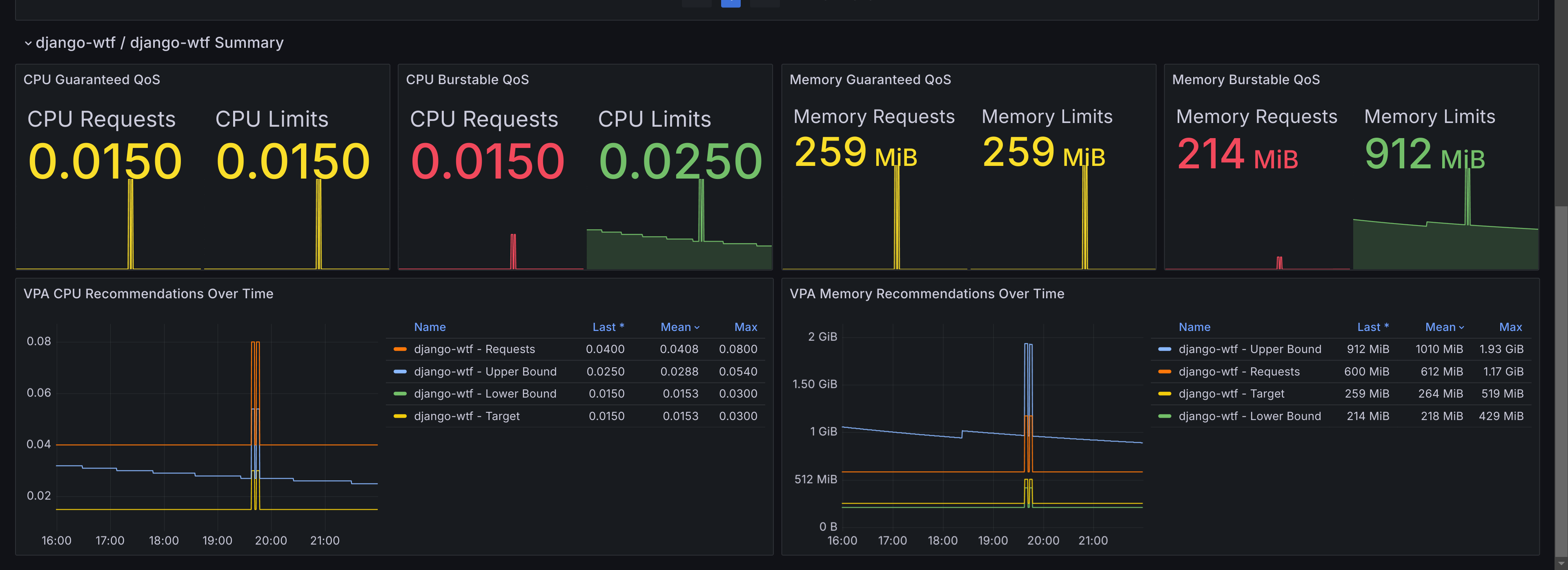The height and width of the screenshot is (570, 1568).
Task: Click orange Requests color in Memory legend
Action: point(1165,371)
